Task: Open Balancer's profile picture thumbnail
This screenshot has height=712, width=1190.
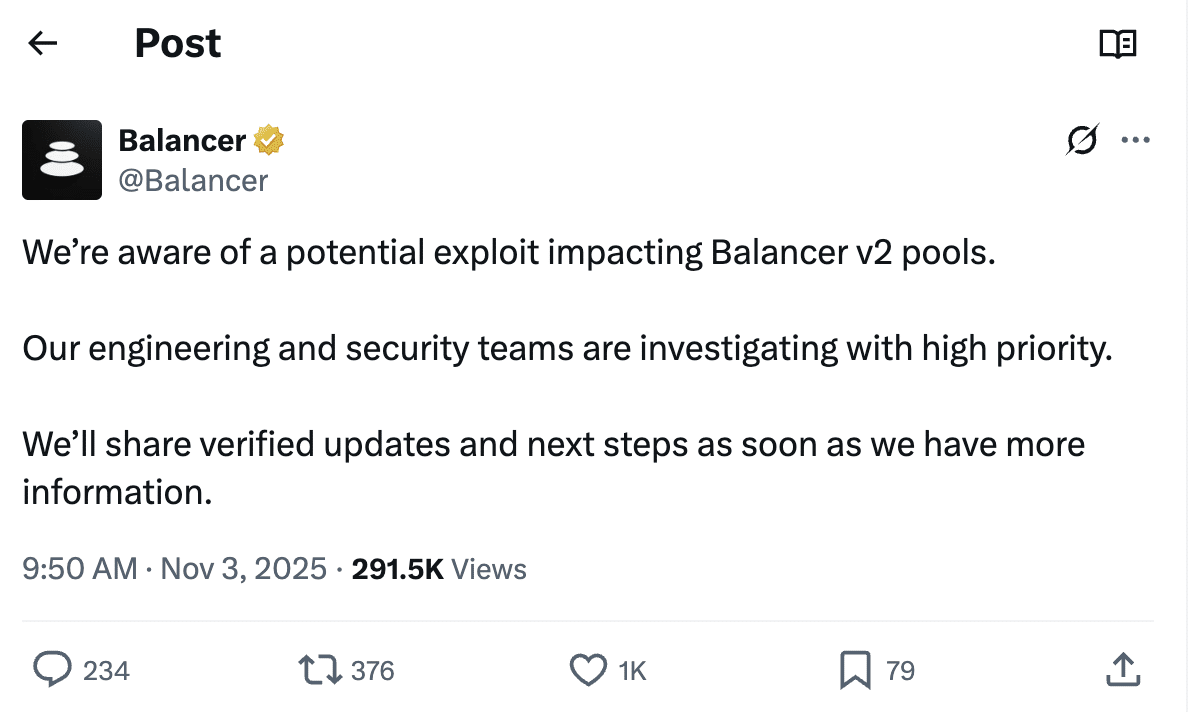Action: [62, 160]
